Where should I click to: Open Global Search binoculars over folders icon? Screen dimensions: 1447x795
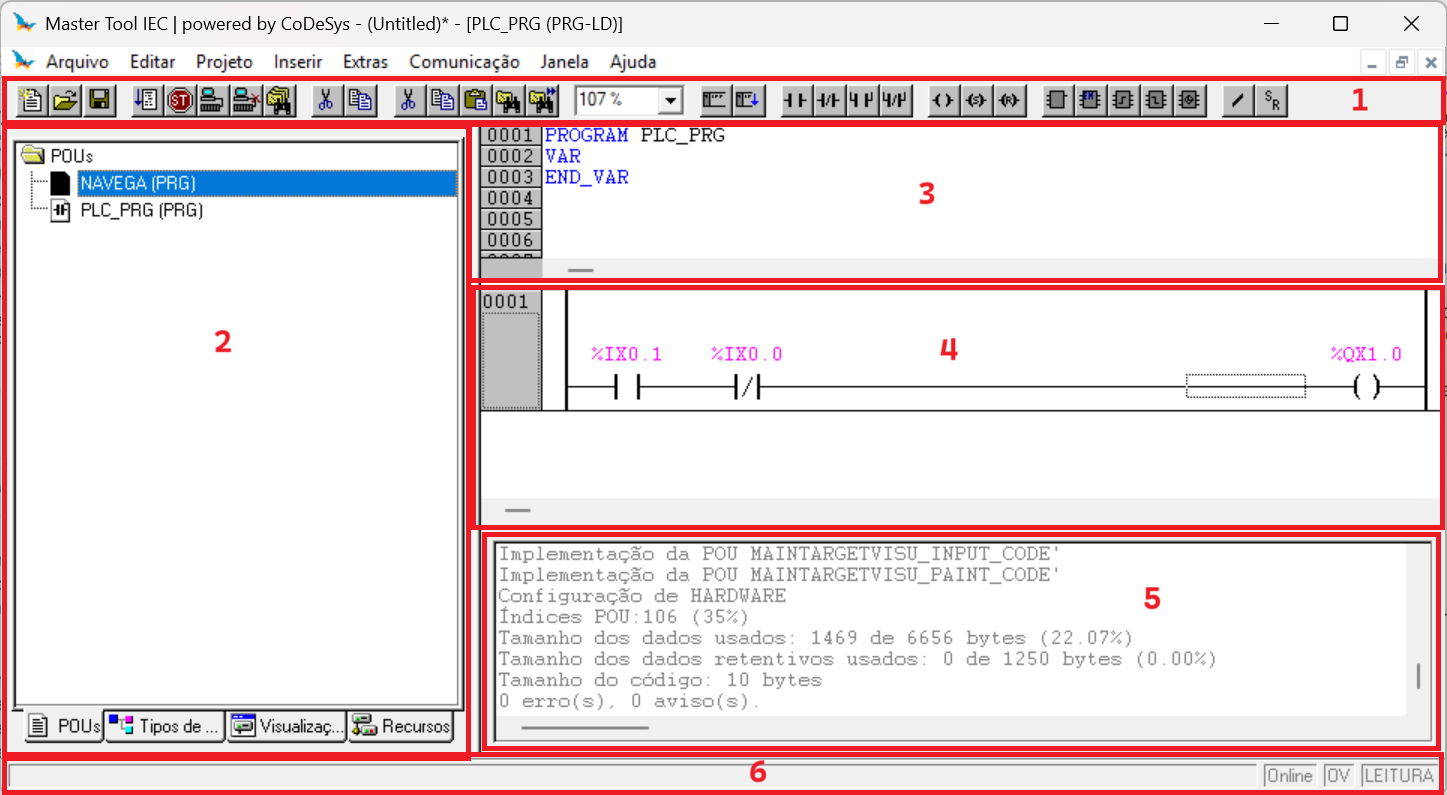279,100
